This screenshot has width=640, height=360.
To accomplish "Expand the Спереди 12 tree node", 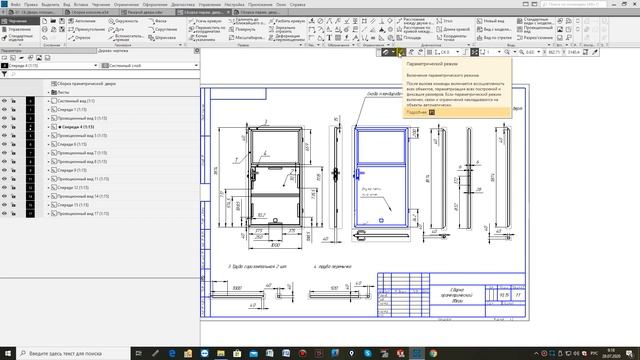I will (49, 188).
